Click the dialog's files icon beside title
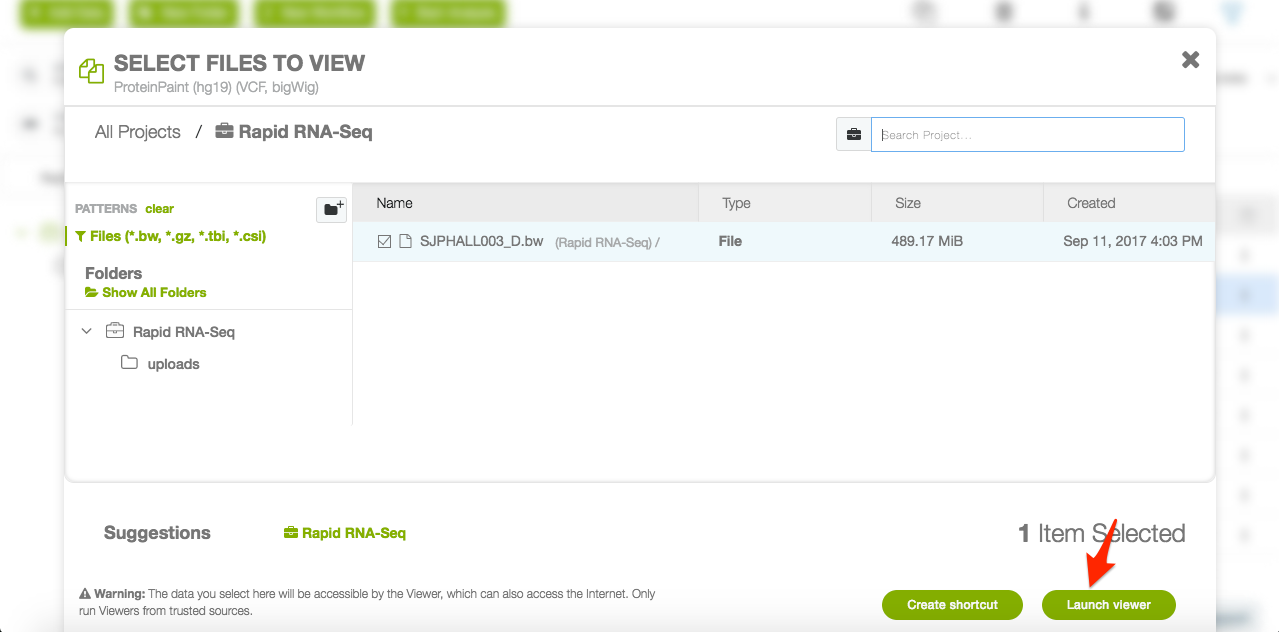Image resolution: width=1279 pixels, height=632 pixels. click(91, 71)
